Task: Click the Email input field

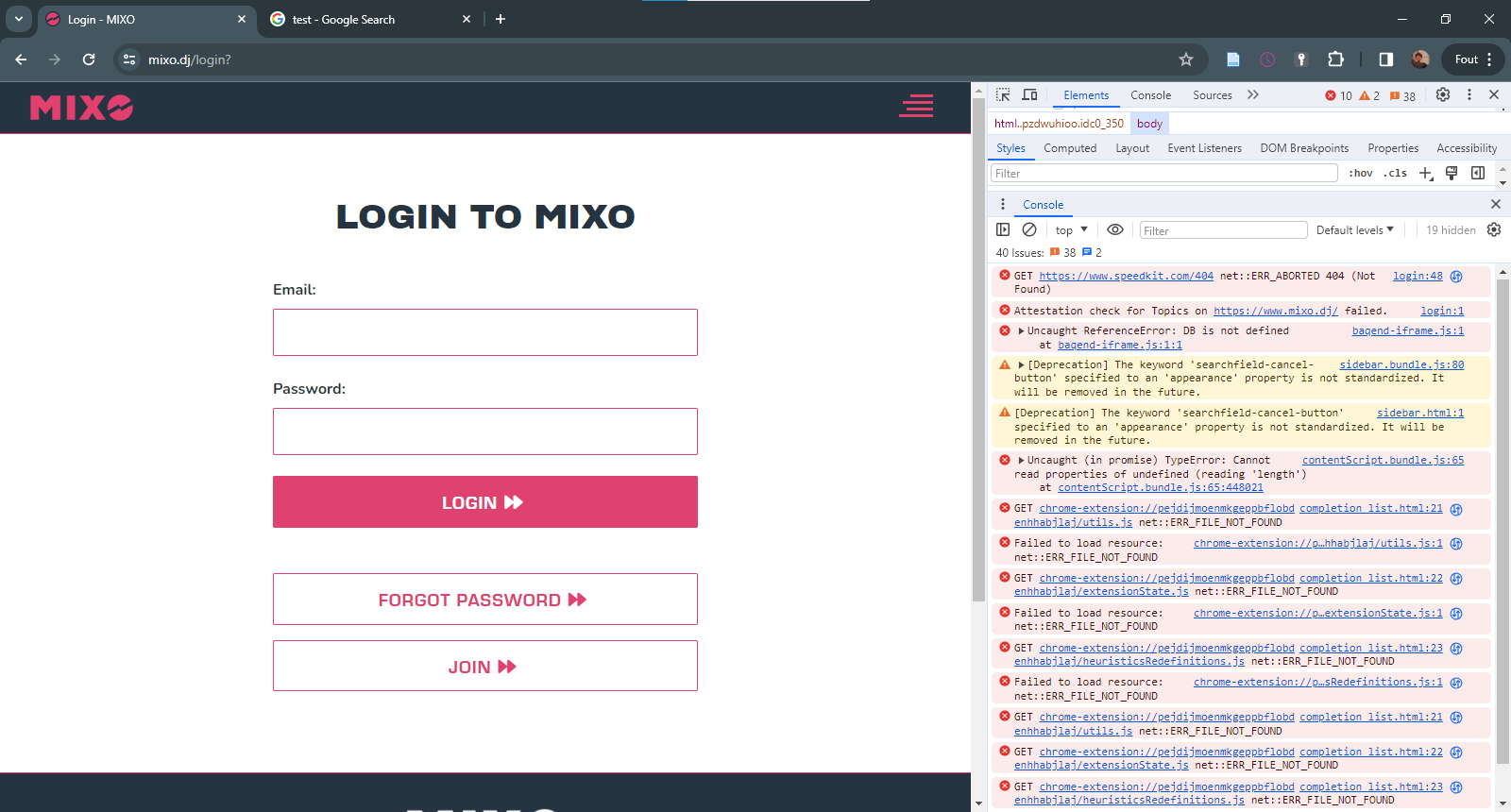Action: [485, 332]
